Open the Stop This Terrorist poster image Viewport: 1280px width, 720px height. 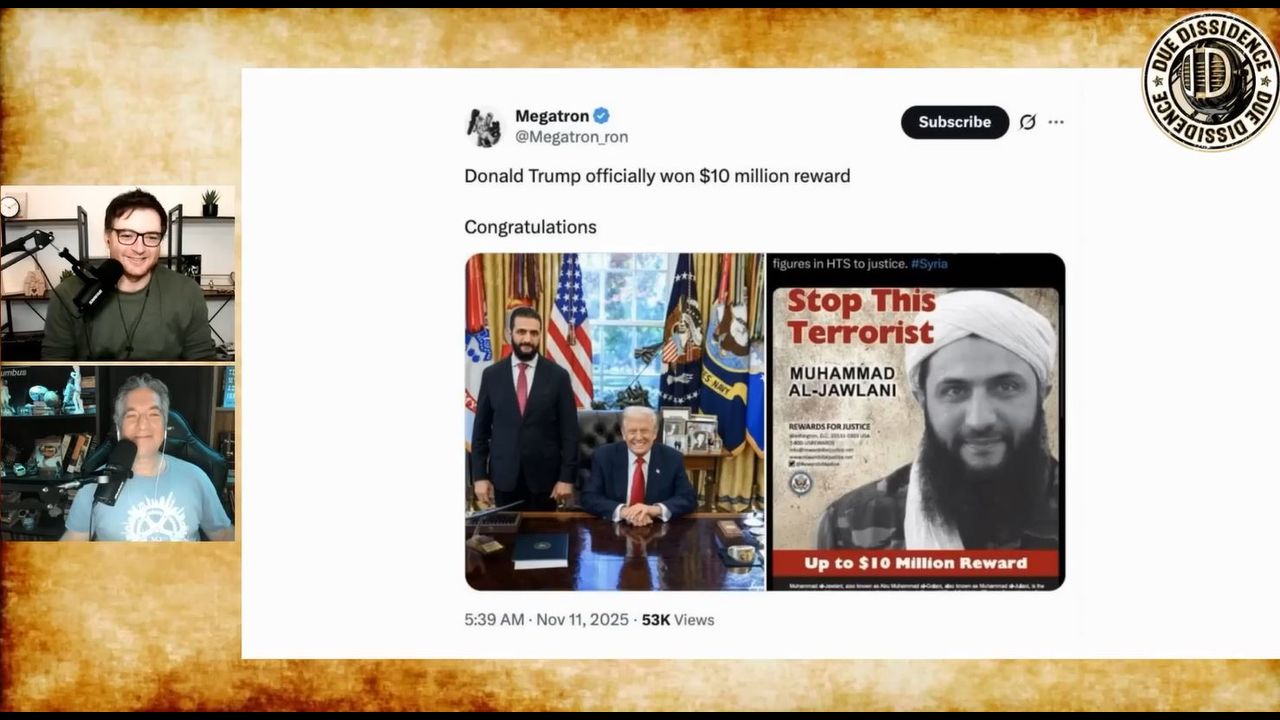click(x=916, y=421)
